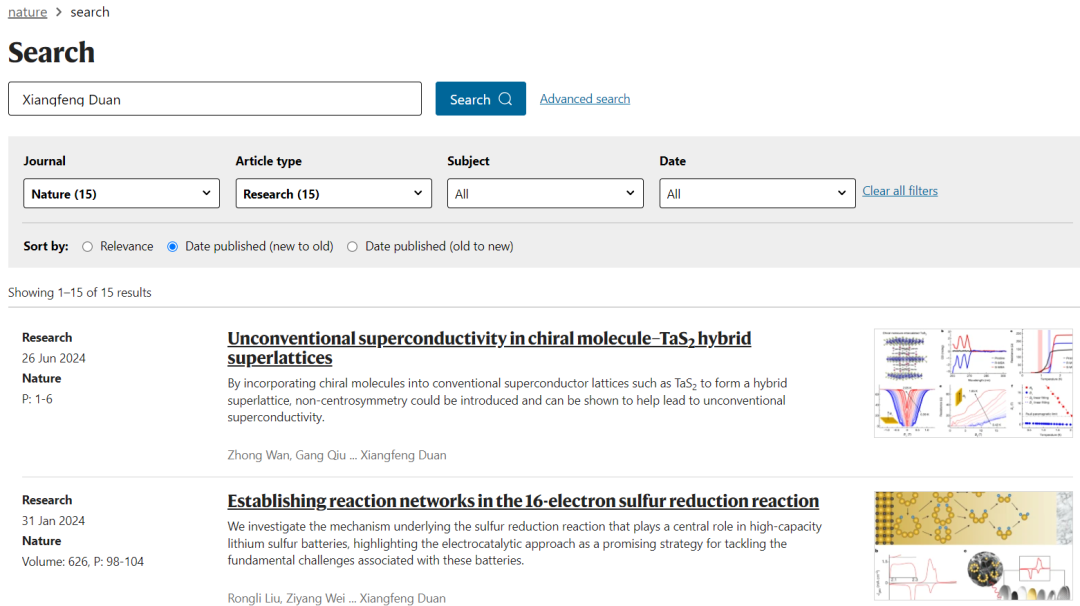Click the '26 Jun 2024' date text
The width and height of the screenshot is (1080, 606).
click(x=54, y=358)
